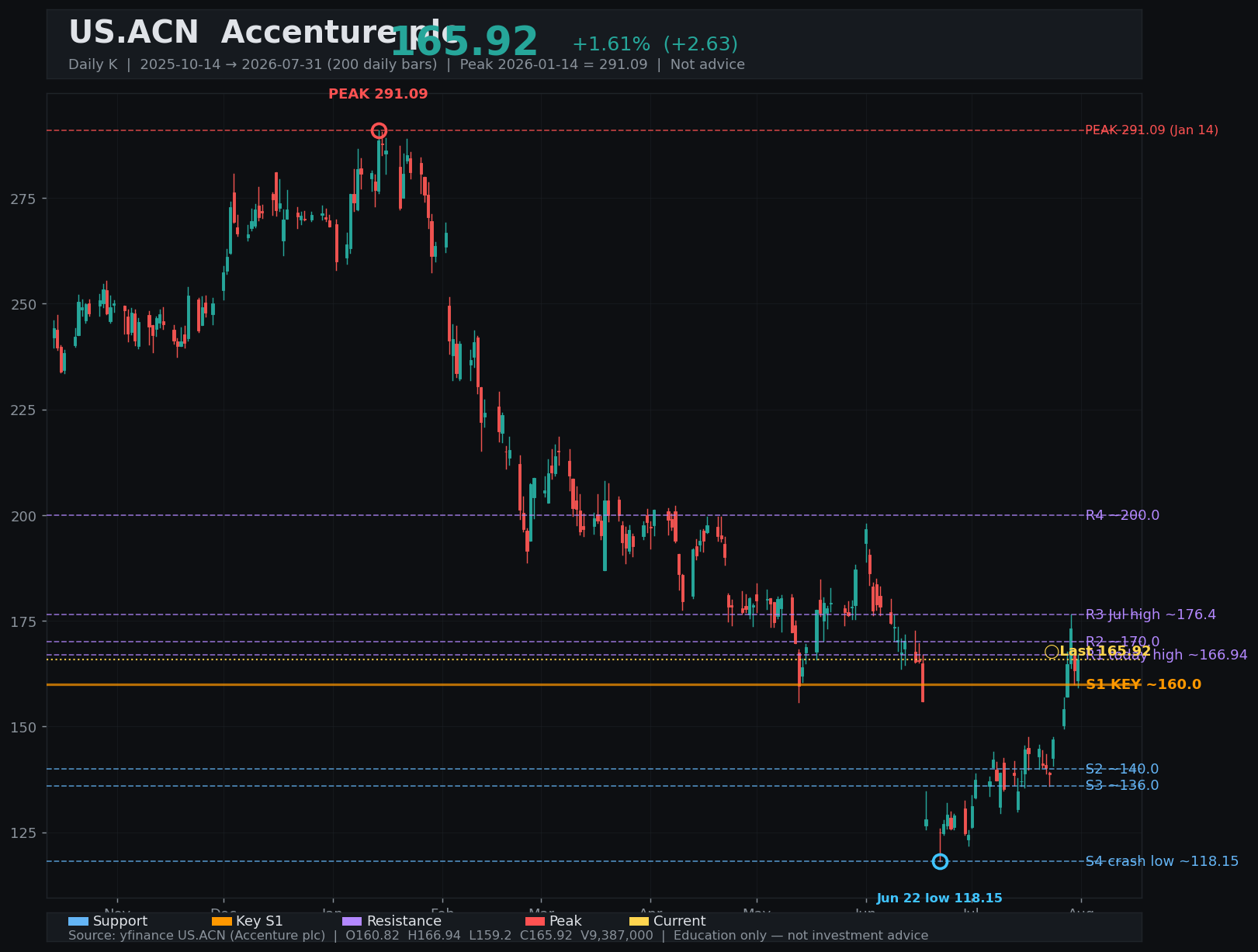The height and width of the screenshot is (952, 1258).
Task: Click the "S1 KEY ~160.0" support label
Action: pos(1143,684)
